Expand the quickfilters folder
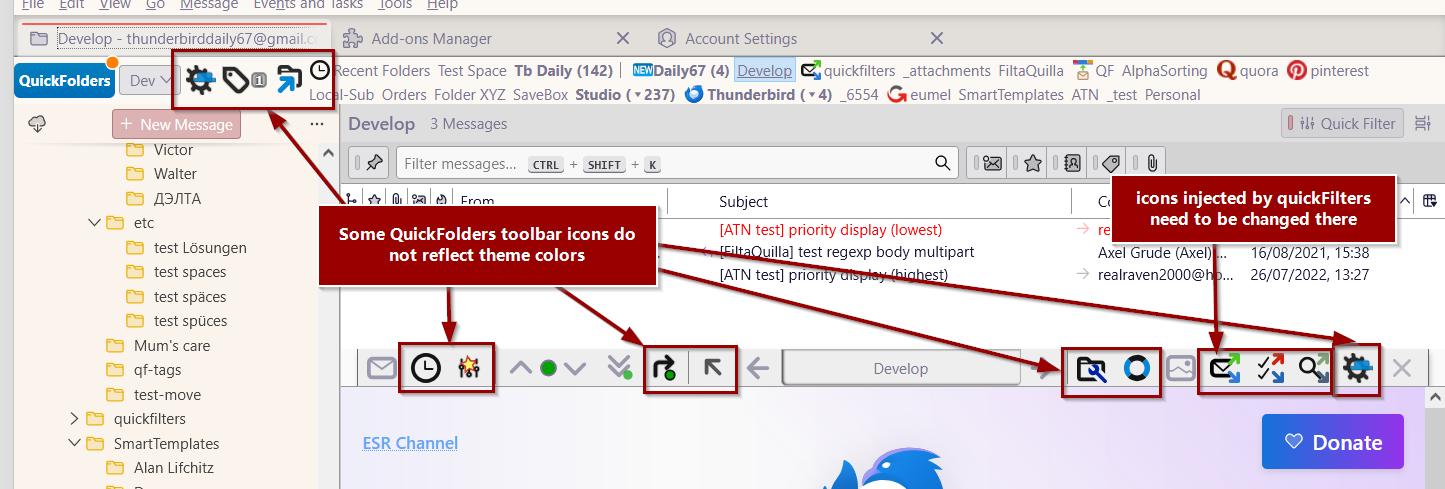Screen dimensions: 1445x489 click(x=74, y=419)
